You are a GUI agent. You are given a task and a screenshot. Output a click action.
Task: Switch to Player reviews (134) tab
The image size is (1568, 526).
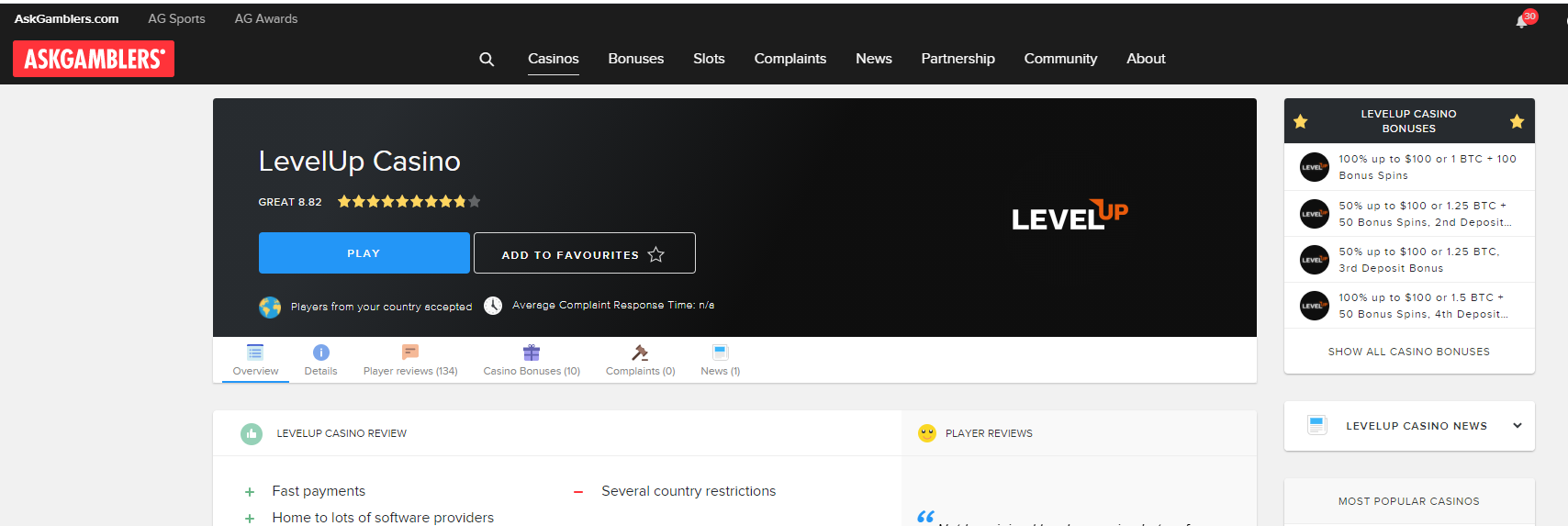pyautogui.click(x=410, y=371)
